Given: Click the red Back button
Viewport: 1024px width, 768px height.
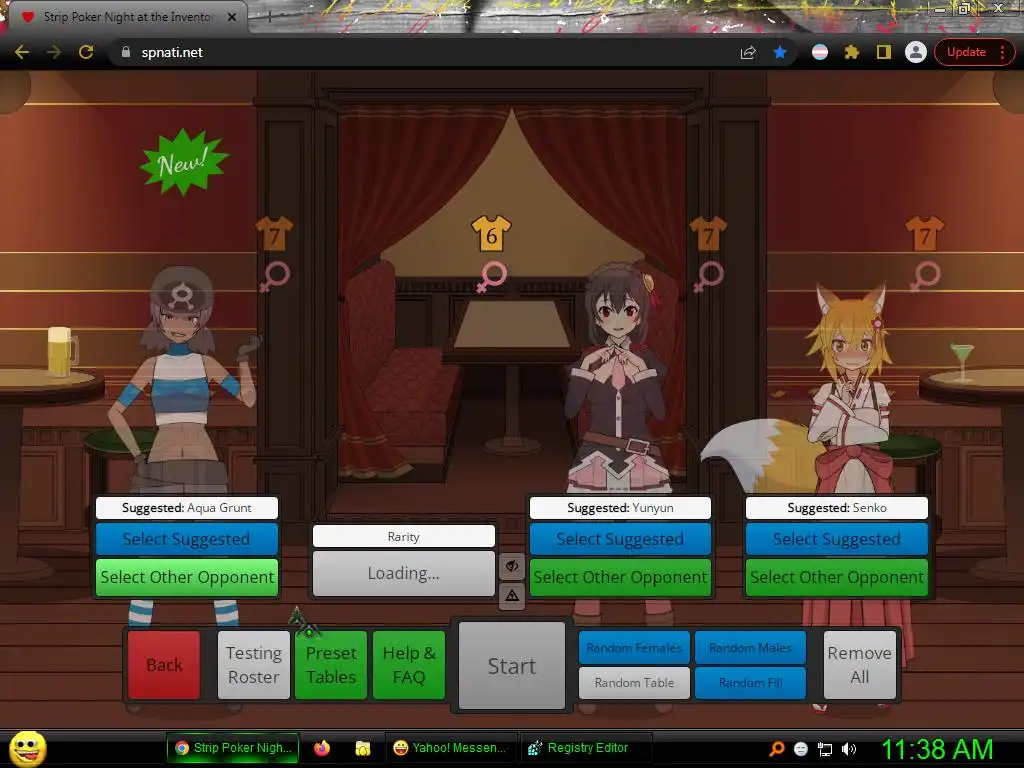Looking at the screenshot, I should coord(164,665).
